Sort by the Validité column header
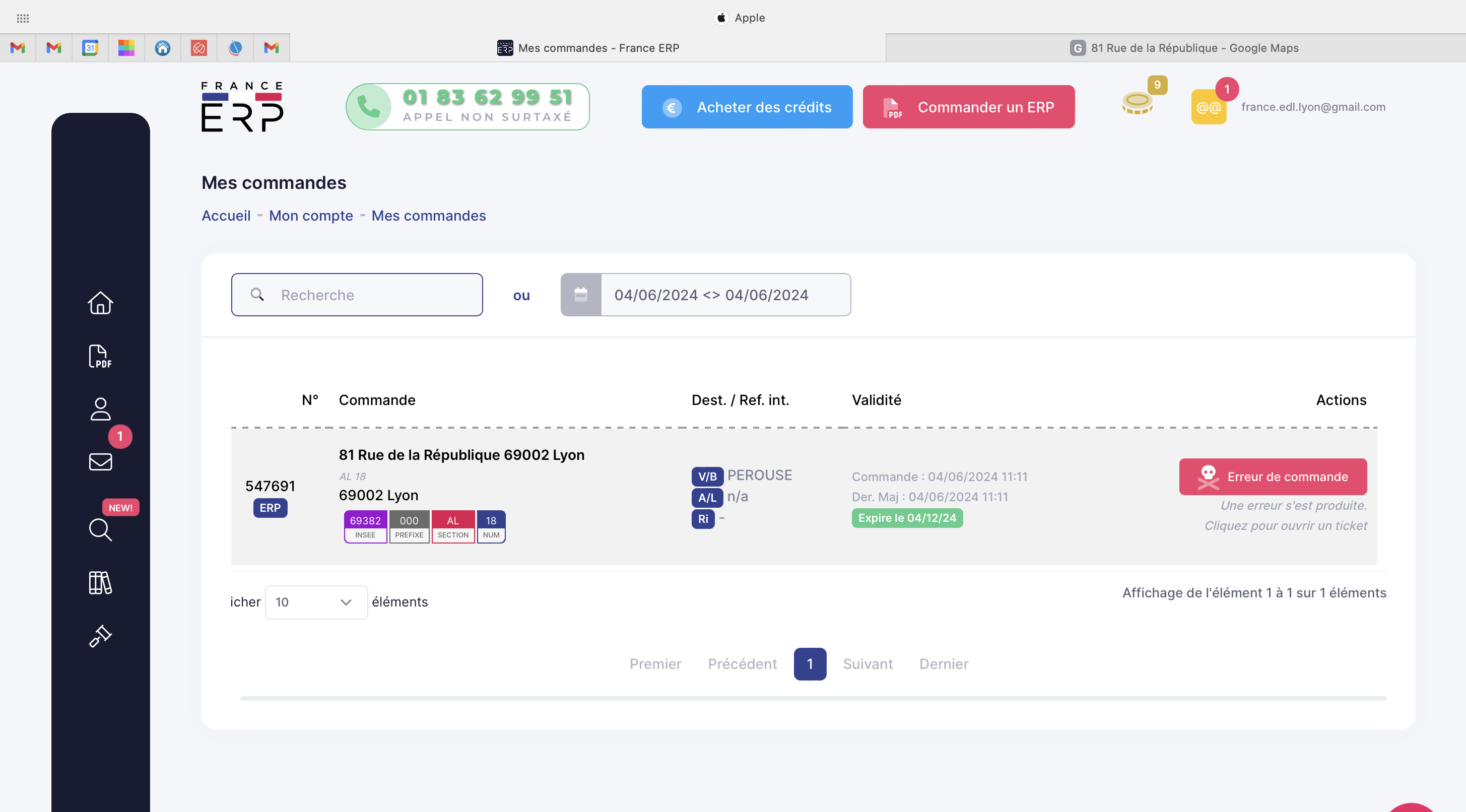The width and height of the screenshot is (1466, 812). 877,400
